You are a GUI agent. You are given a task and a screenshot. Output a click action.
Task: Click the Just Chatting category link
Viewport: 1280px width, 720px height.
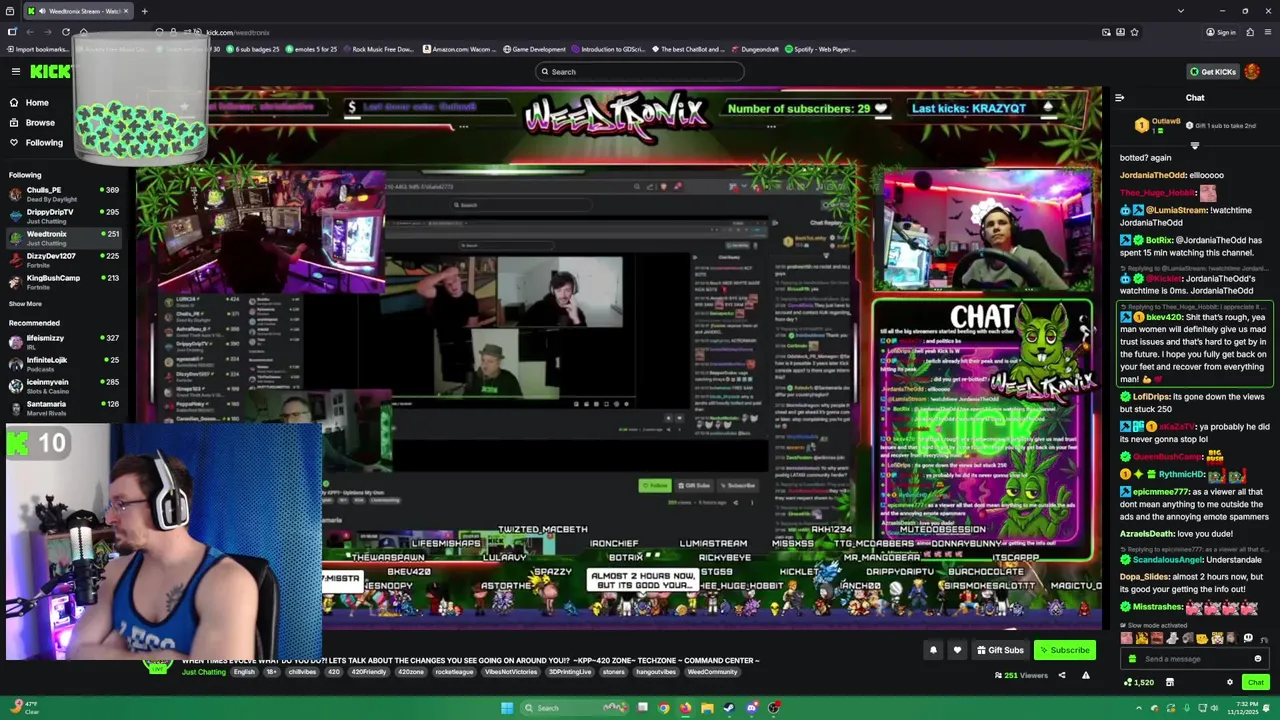pos(204,672)
